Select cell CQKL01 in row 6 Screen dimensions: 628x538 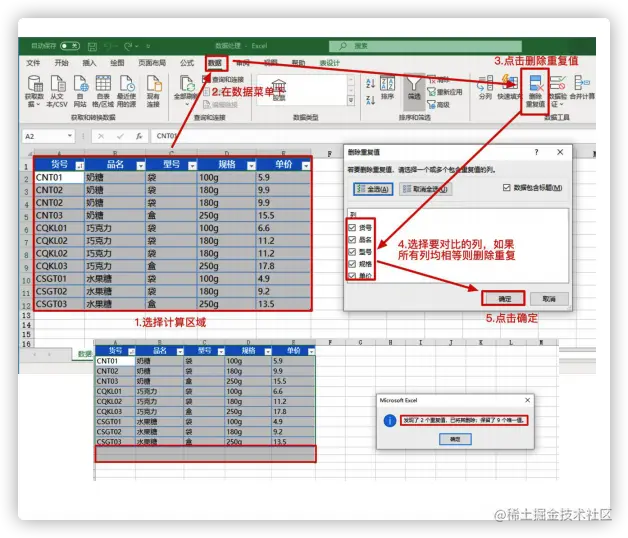pyautogui.click(x=59, y=228)
